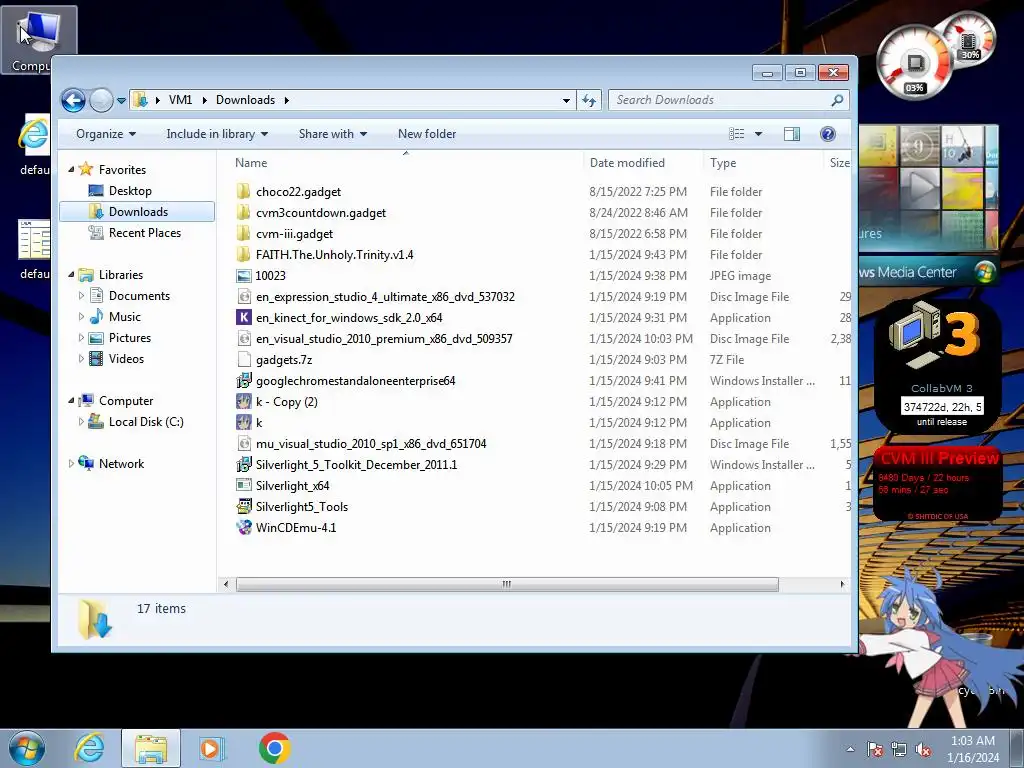Sort by Type column header
This screenshot has height=768, width=1024.
[x=763, y=163]
